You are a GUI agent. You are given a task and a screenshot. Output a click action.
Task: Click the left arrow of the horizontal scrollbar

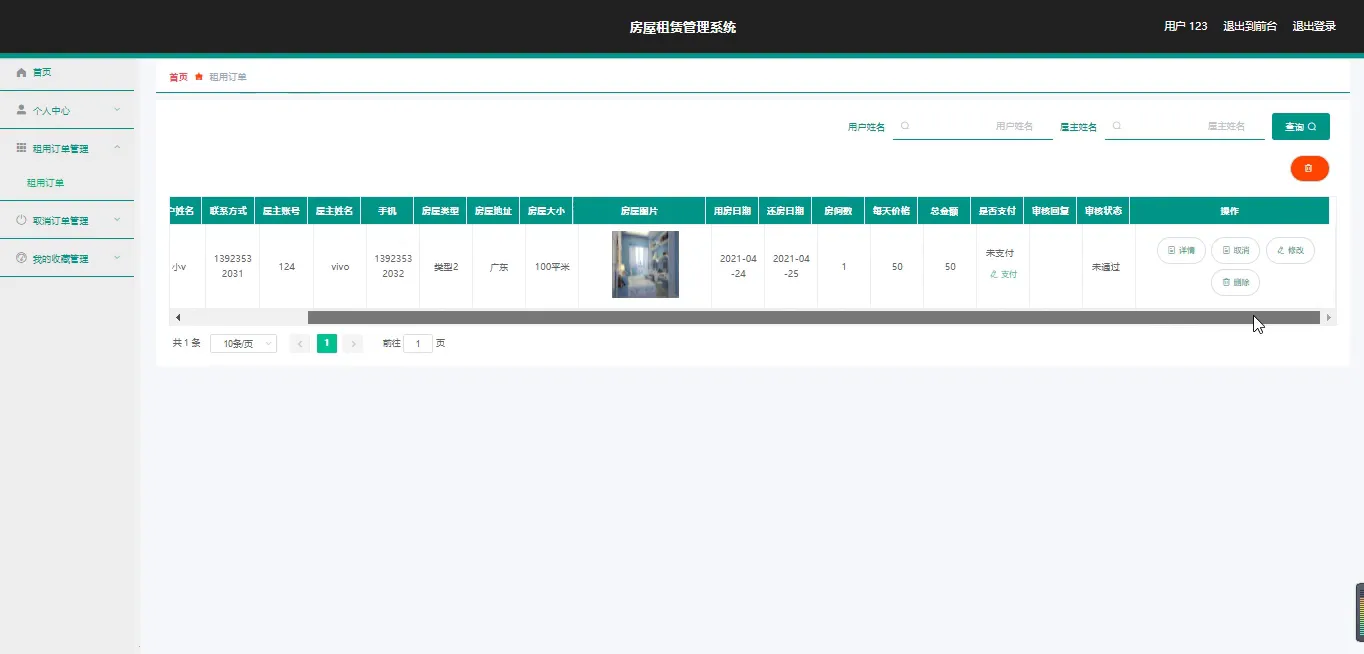[177, 317]
